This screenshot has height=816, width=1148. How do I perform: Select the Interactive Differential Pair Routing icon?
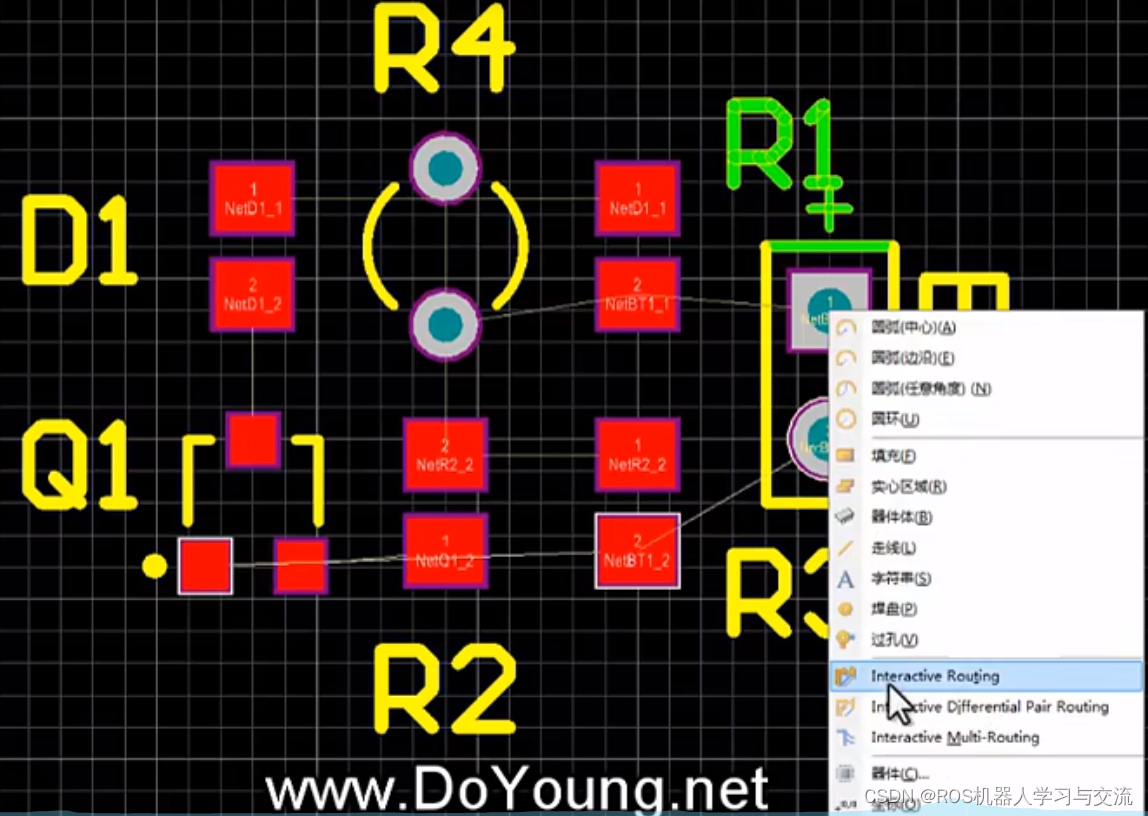tap(845, 707)
